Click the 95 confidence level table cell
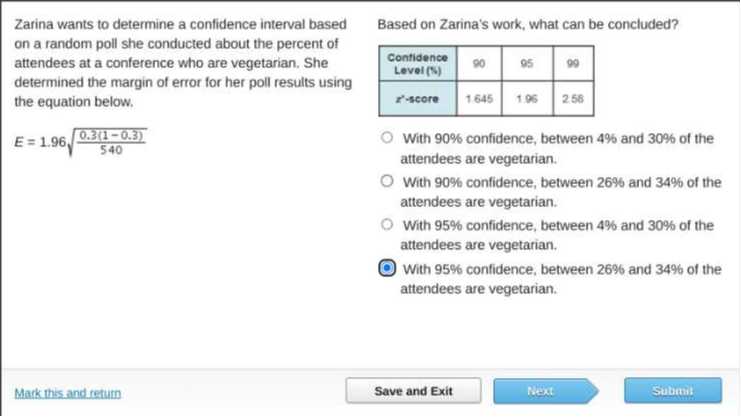The width and height of the screenshot is (741, 417). (527, 64)
